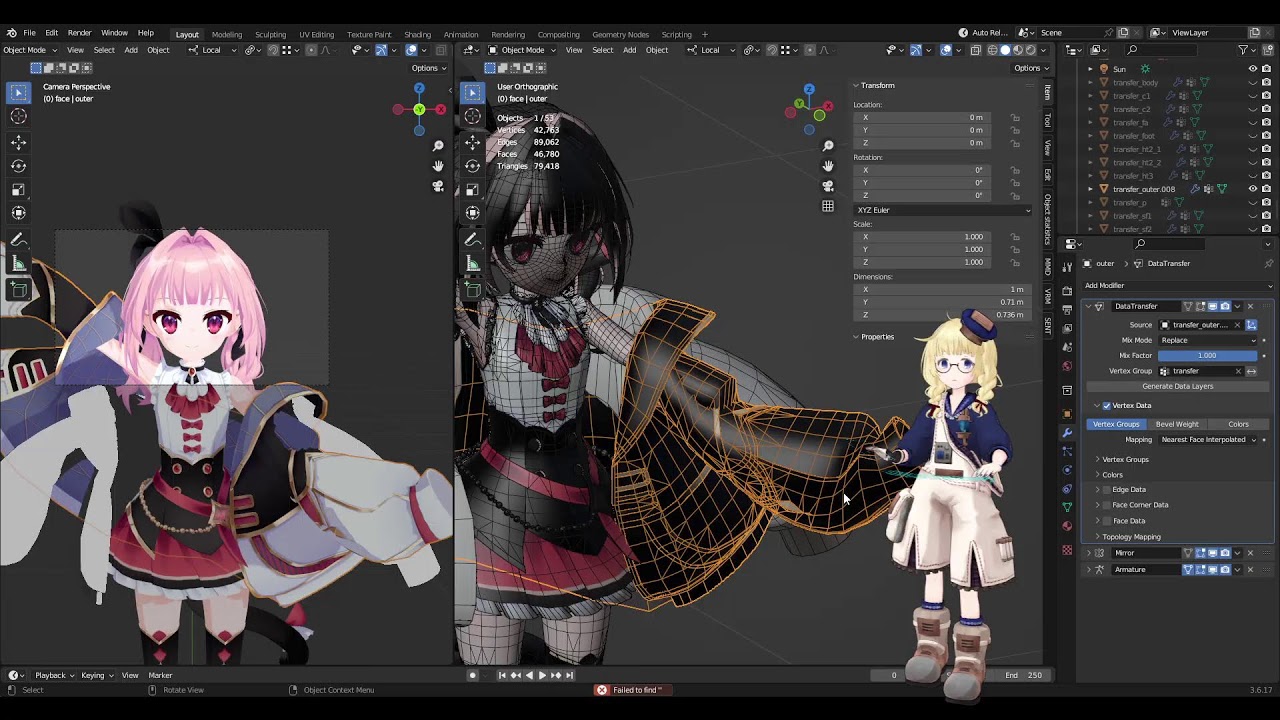The height and width of the screenshot is (720, 1280).
Task: Uncheck the Vertex Data checkbox
Action: click(1106, 406)
